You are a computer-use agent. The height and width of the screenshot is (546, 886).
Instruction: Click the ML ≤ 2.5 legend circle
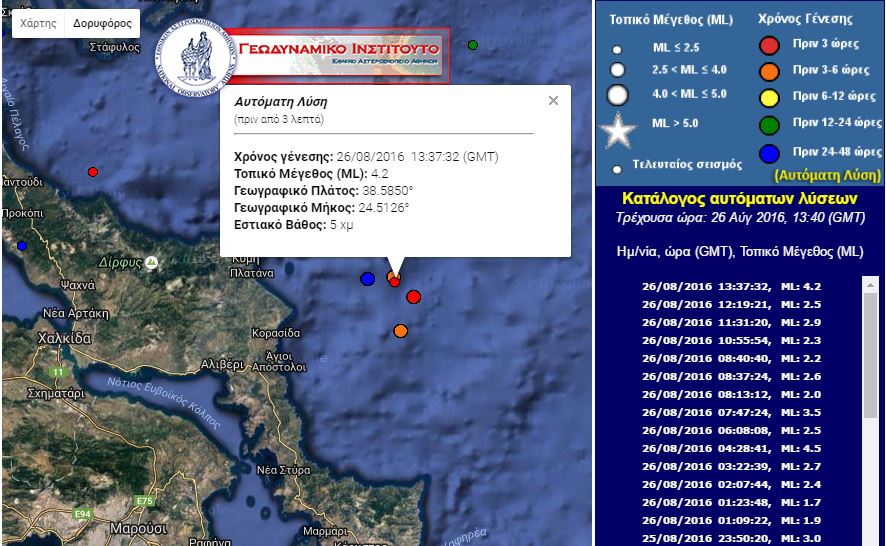pos(617,50)
